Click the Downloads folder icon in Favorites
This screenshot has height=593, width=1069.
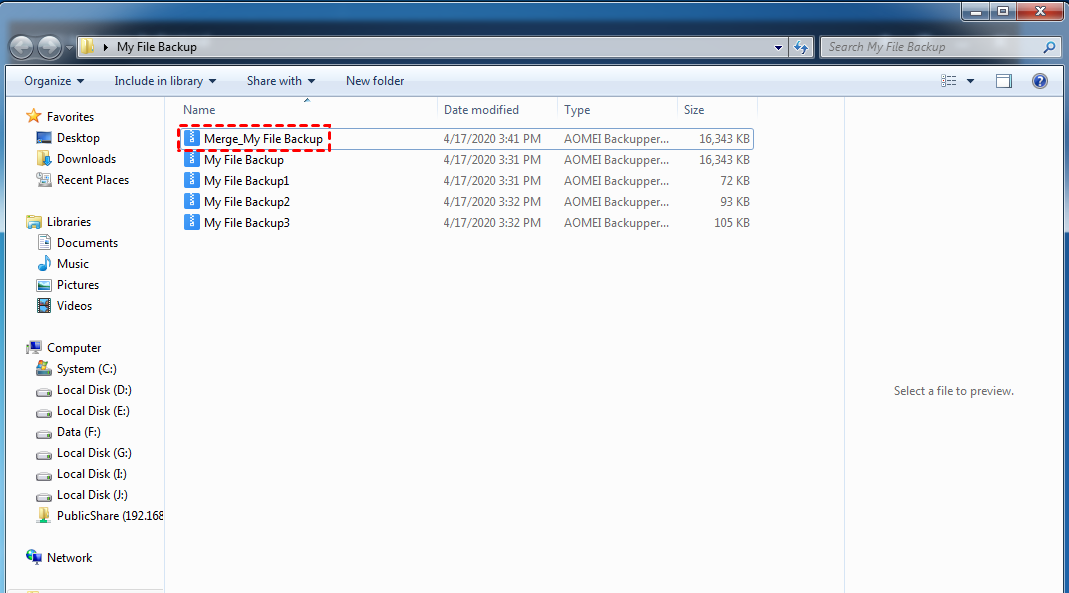pos(44,159)
